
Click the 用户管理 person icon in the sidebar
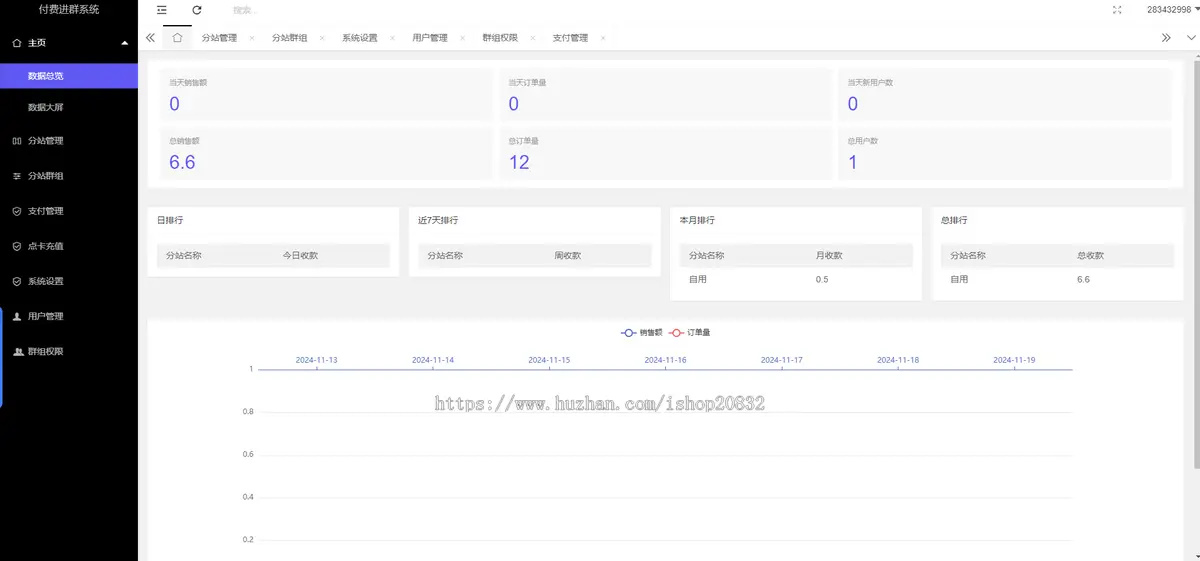[17, 316]
